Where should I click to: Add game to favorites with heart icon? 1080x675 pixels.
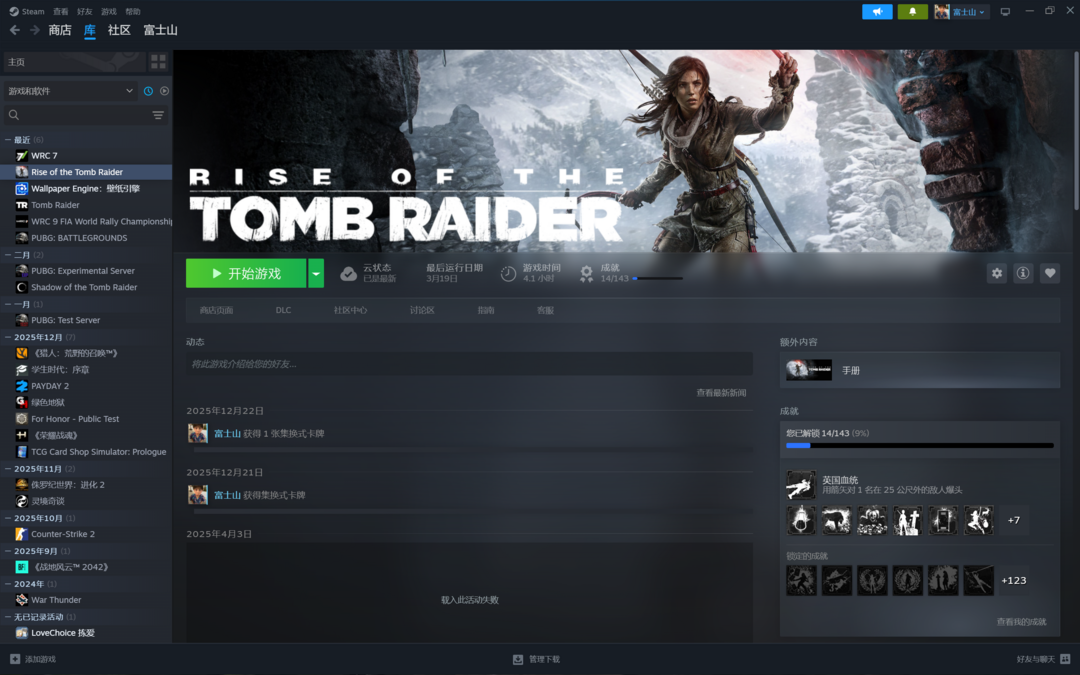point(1049,273)
